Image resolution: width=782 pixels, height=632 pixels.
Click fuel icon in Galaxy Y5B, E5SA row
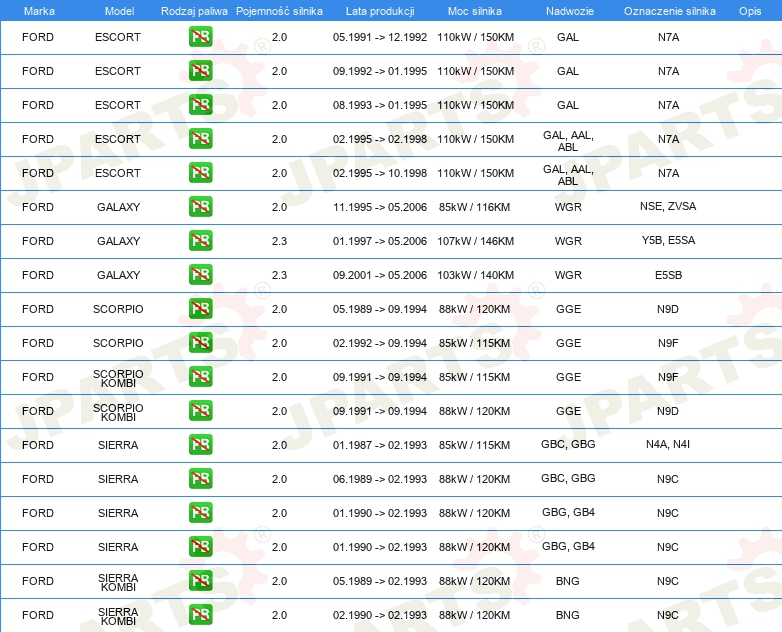pyautogui.click(x=200, y=240)
